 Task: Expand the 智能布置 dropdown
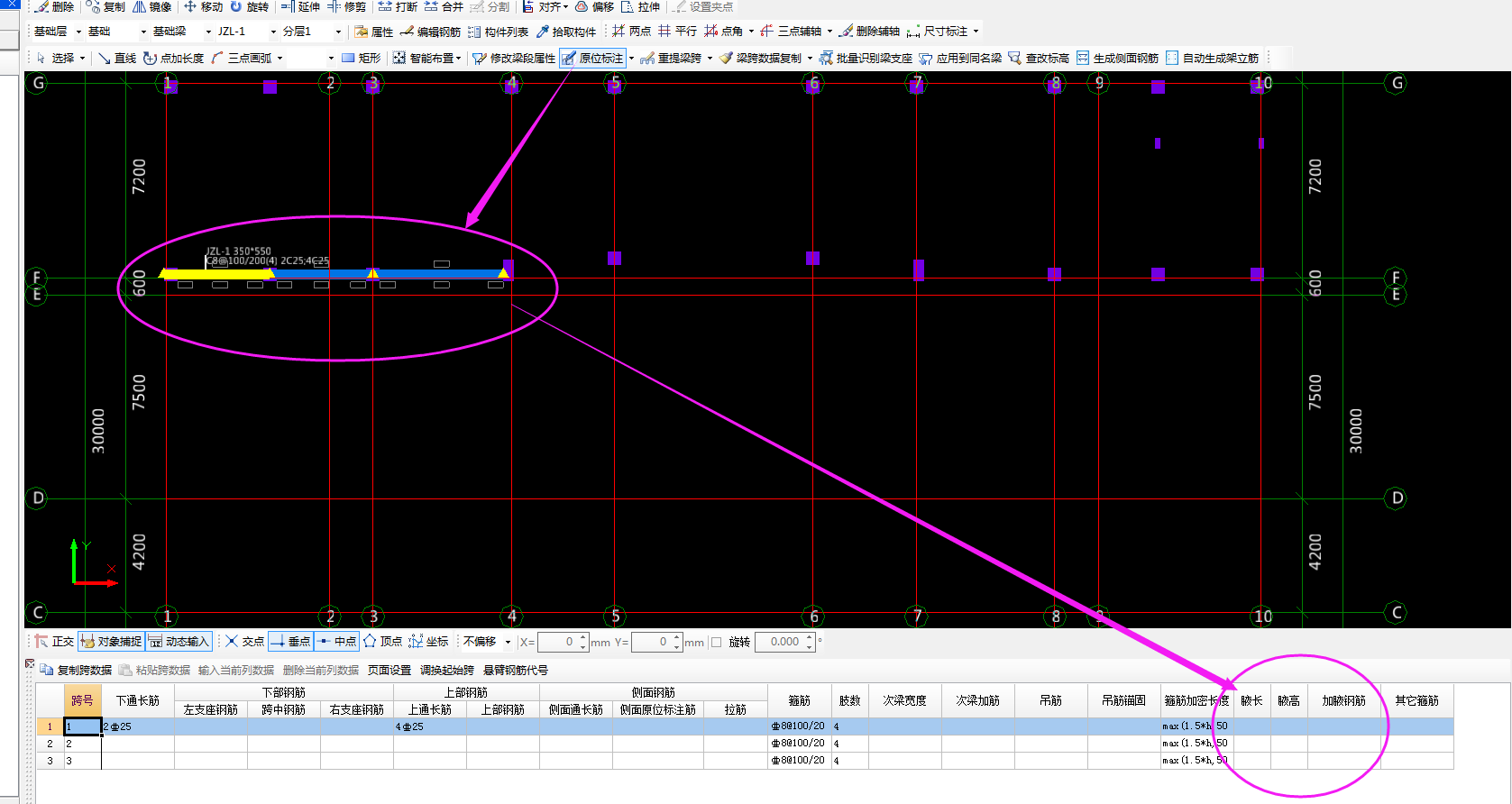[x=458, y=58]
